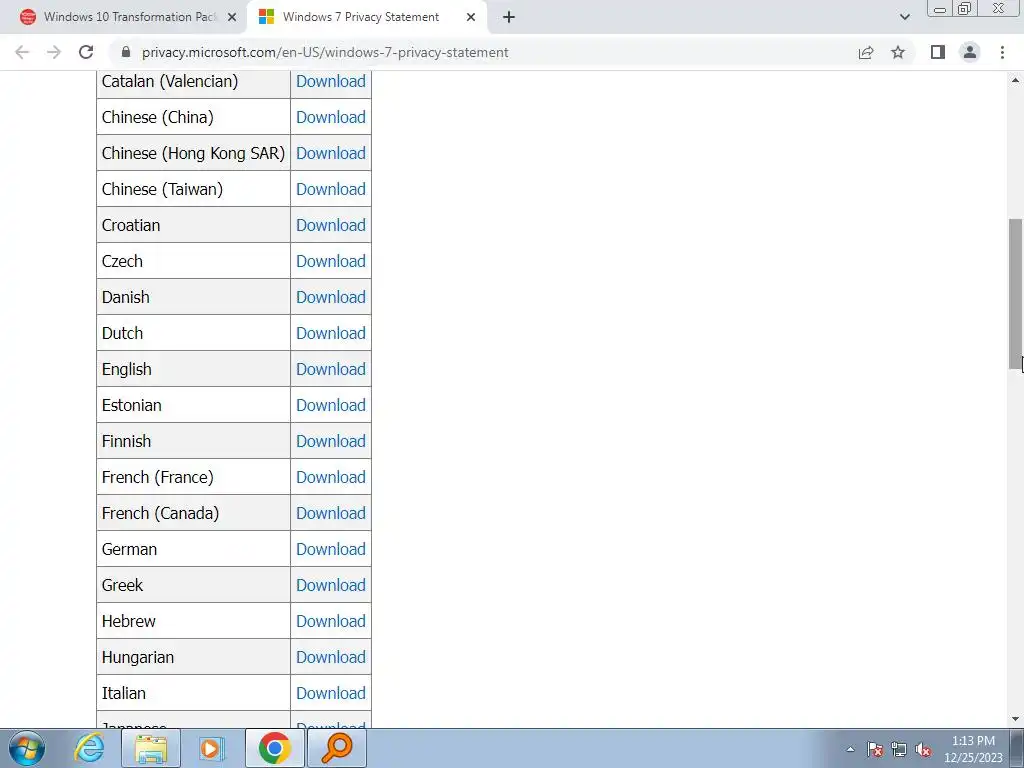Viewport: 1024px width, 768px height.
Task: Click the muted volume tray icon
Action: point(923,749)
